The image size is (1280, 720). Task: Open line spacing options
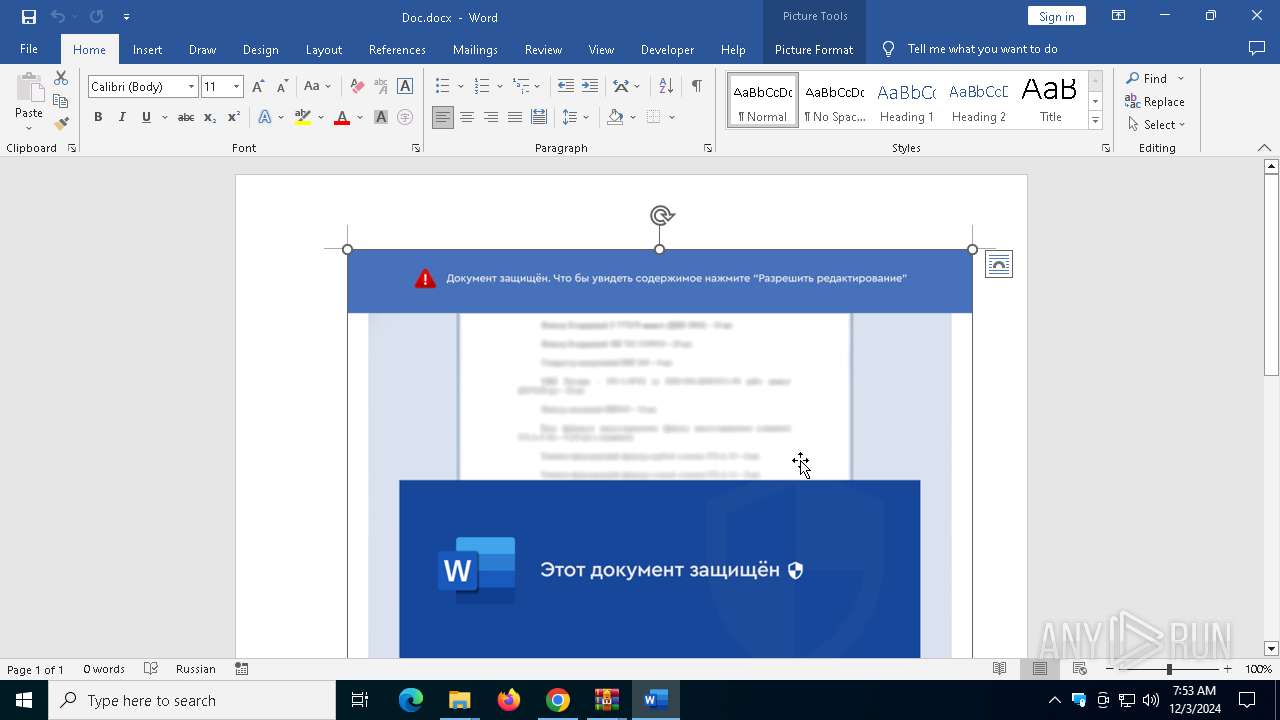[x=576, y=118]
